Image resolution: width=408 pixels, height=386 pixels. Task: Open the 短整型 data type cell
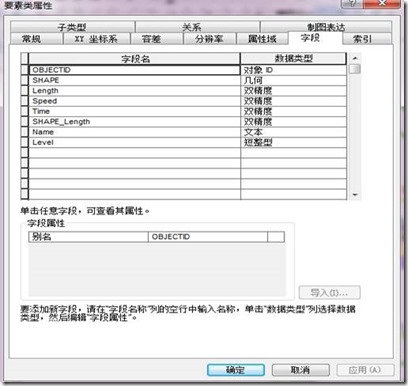click(x=293, y=142)
